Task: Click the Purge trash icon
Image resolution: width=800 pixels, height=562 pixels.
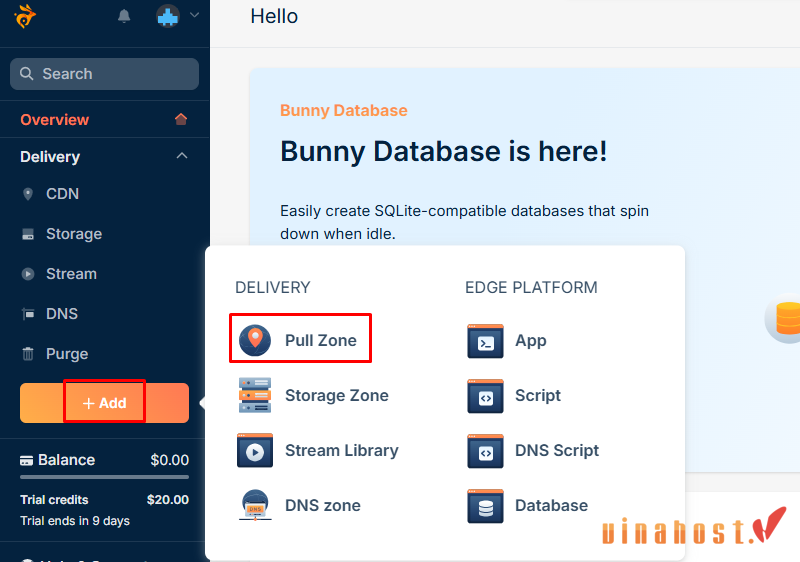Action: point(28,353)
